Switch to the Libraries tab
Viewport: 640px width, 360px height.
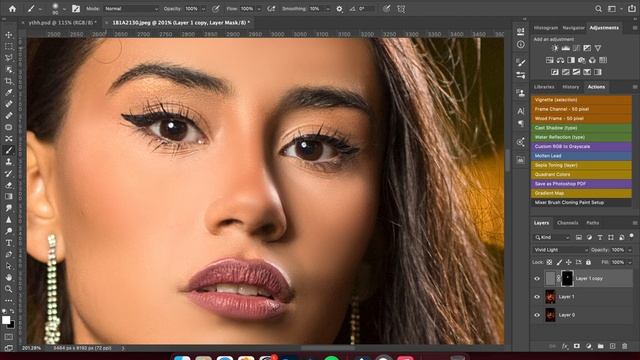click(544, 87)
